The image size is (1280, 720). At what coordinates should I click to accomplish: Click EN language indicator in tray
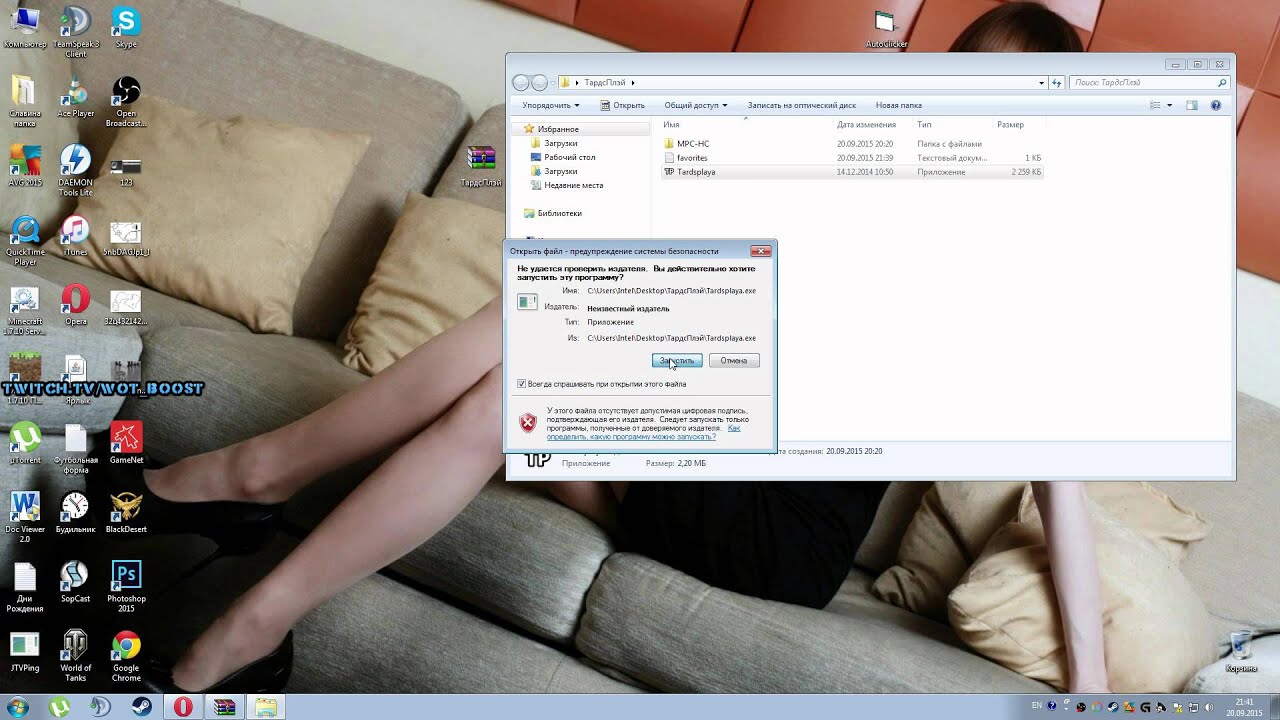[x=1036, y=706]
